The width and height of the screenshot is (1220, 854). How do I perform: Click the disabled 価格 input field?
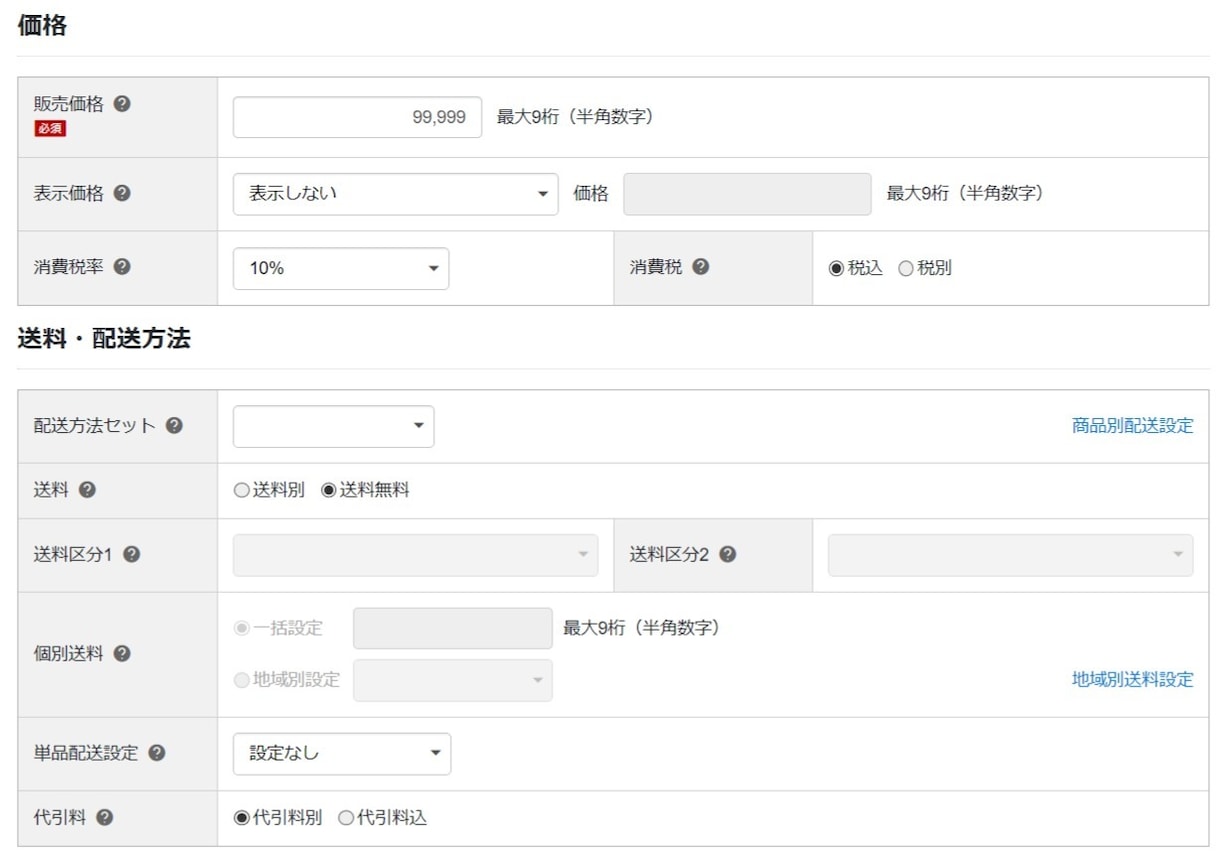747,194
